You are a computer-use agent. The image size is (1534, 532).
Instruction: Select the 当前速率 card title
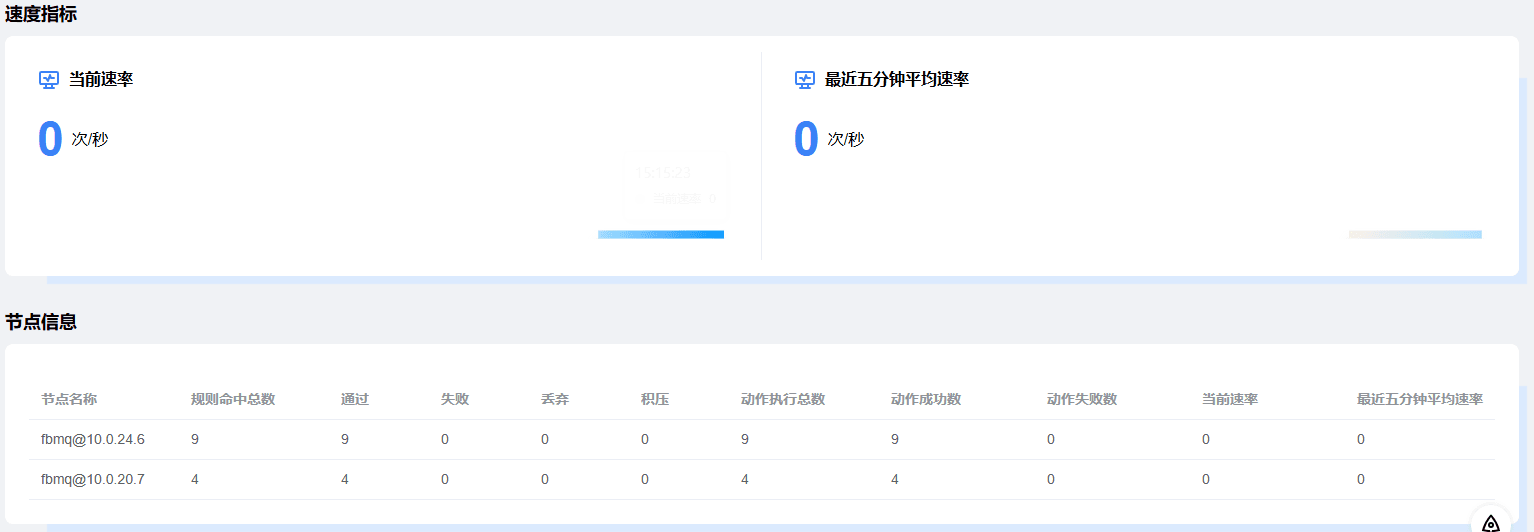point(101,80)
